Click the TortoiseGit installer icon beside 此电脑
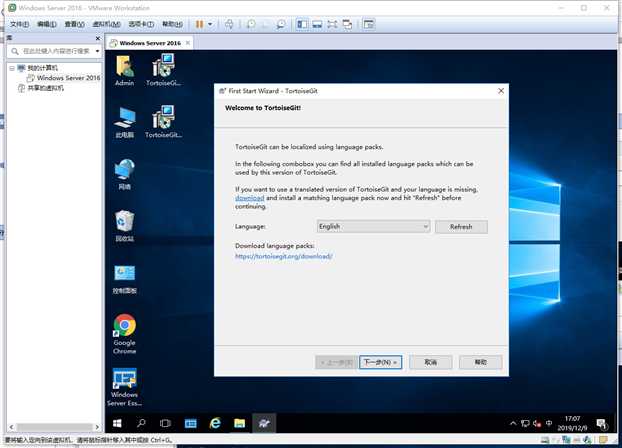The width and height of the screenshot is (622, 448). click(x=163, y=122)
